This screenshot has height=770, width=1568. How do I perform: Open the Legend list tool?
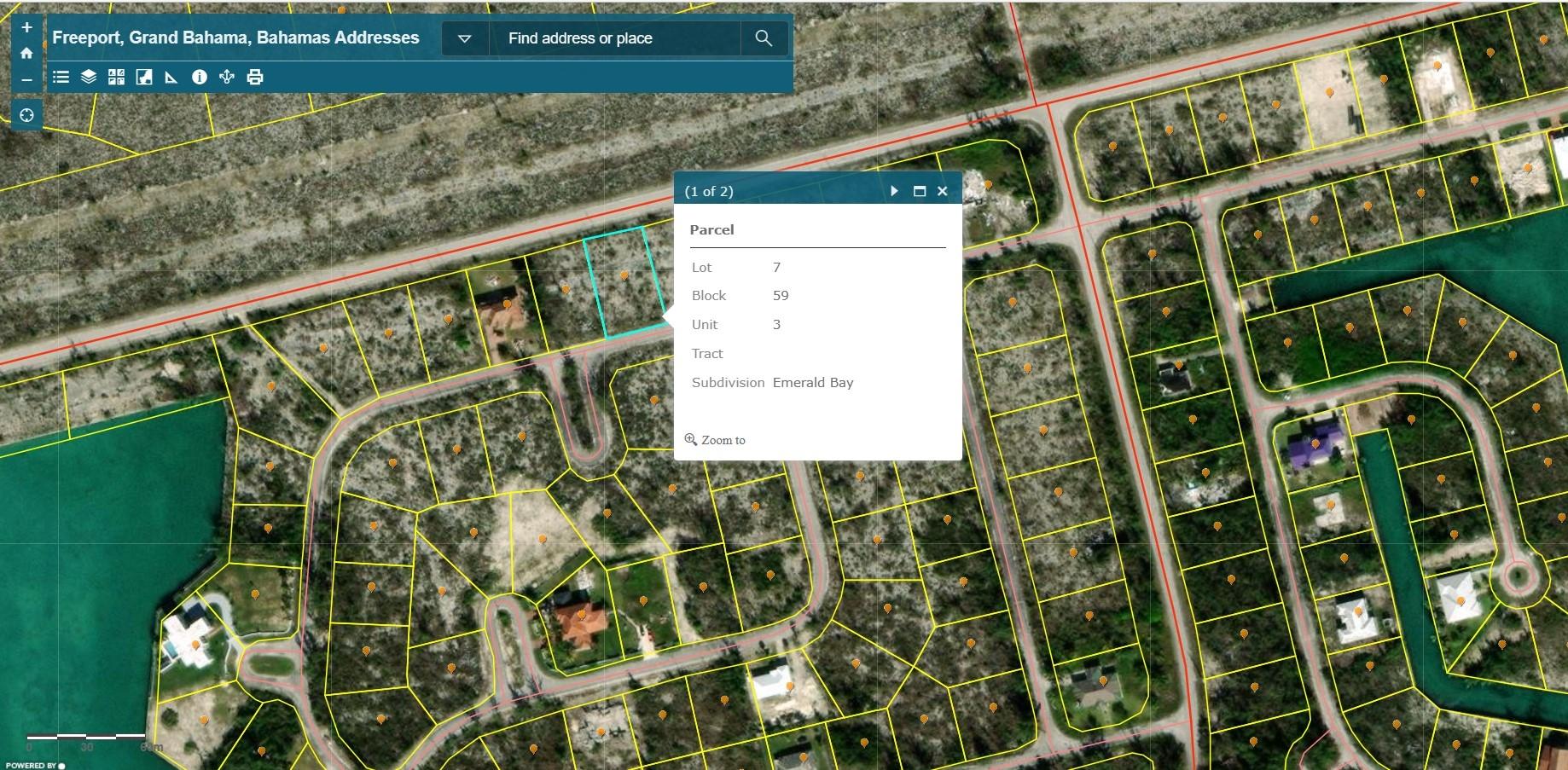tap(61, 78)
